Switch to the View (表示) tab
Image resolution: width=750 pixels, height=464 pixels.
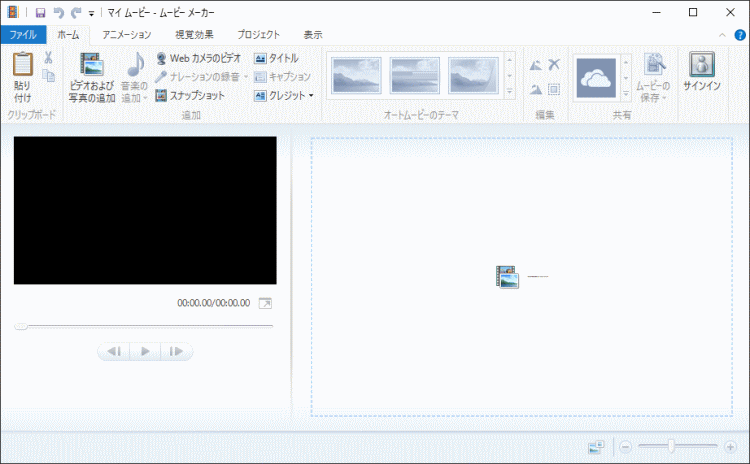(313, 34)
